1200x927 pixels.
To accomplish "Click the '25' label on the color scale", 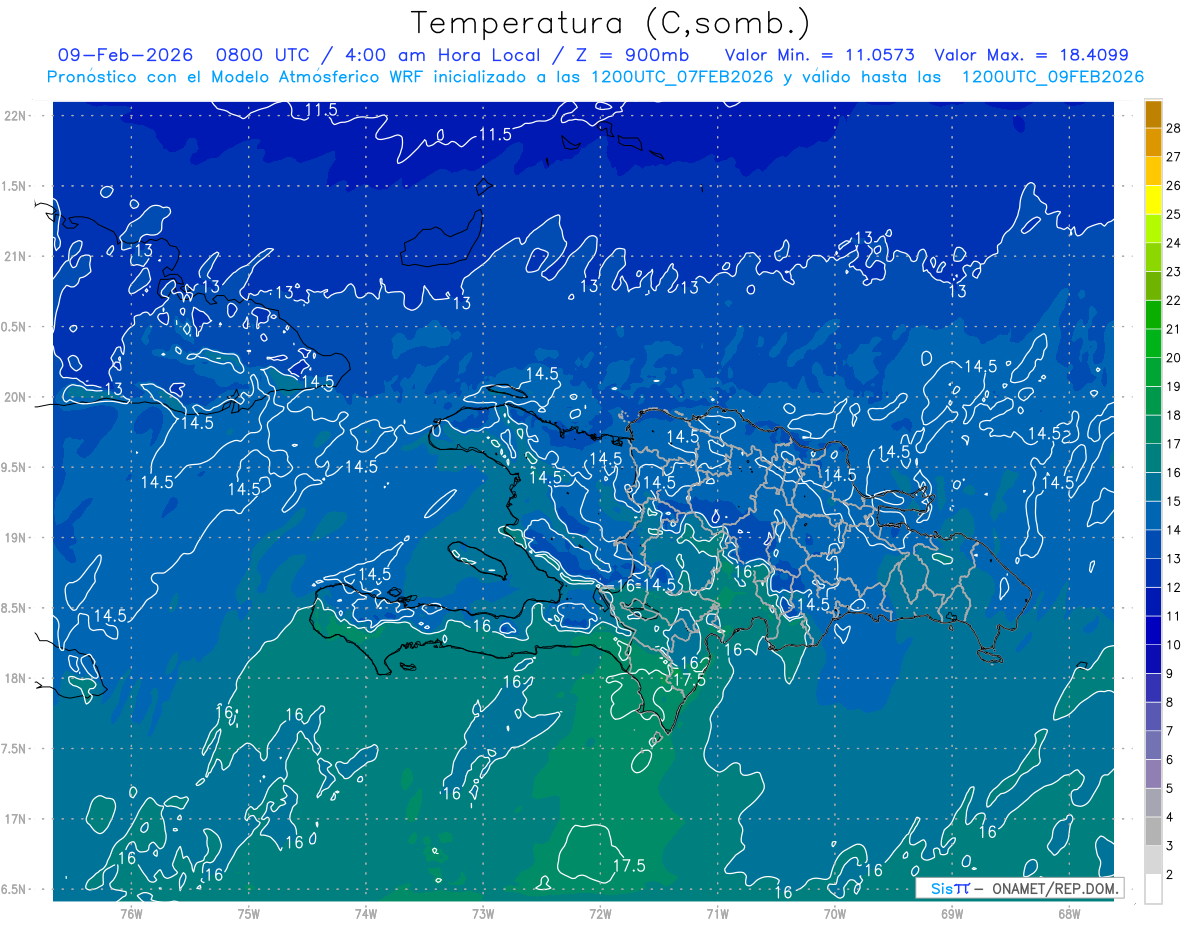I will click(x=1173, y=214).
